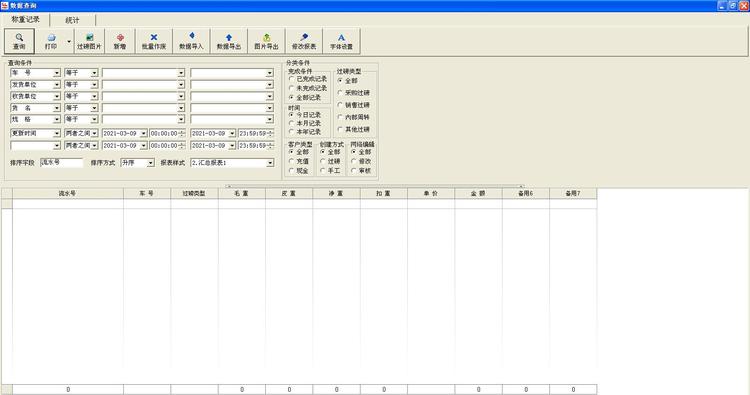Open the 排序方式 升序 dropdown
Image resolution: width=750 pixels, height=395 pixels.
pos(151,163)
